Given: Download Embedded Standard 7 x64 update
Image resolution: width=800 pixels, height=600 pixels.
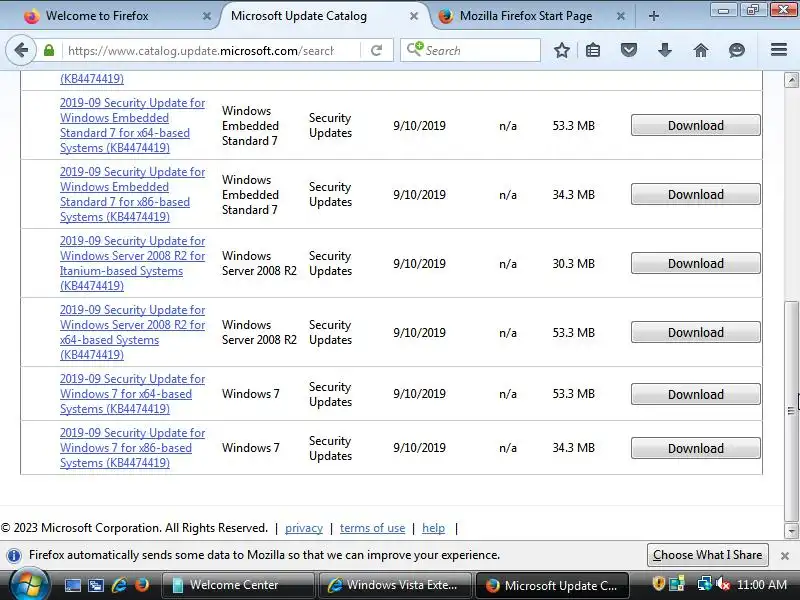Looking at the screenshot, I should pyautogui.click(x=695, y=126).
